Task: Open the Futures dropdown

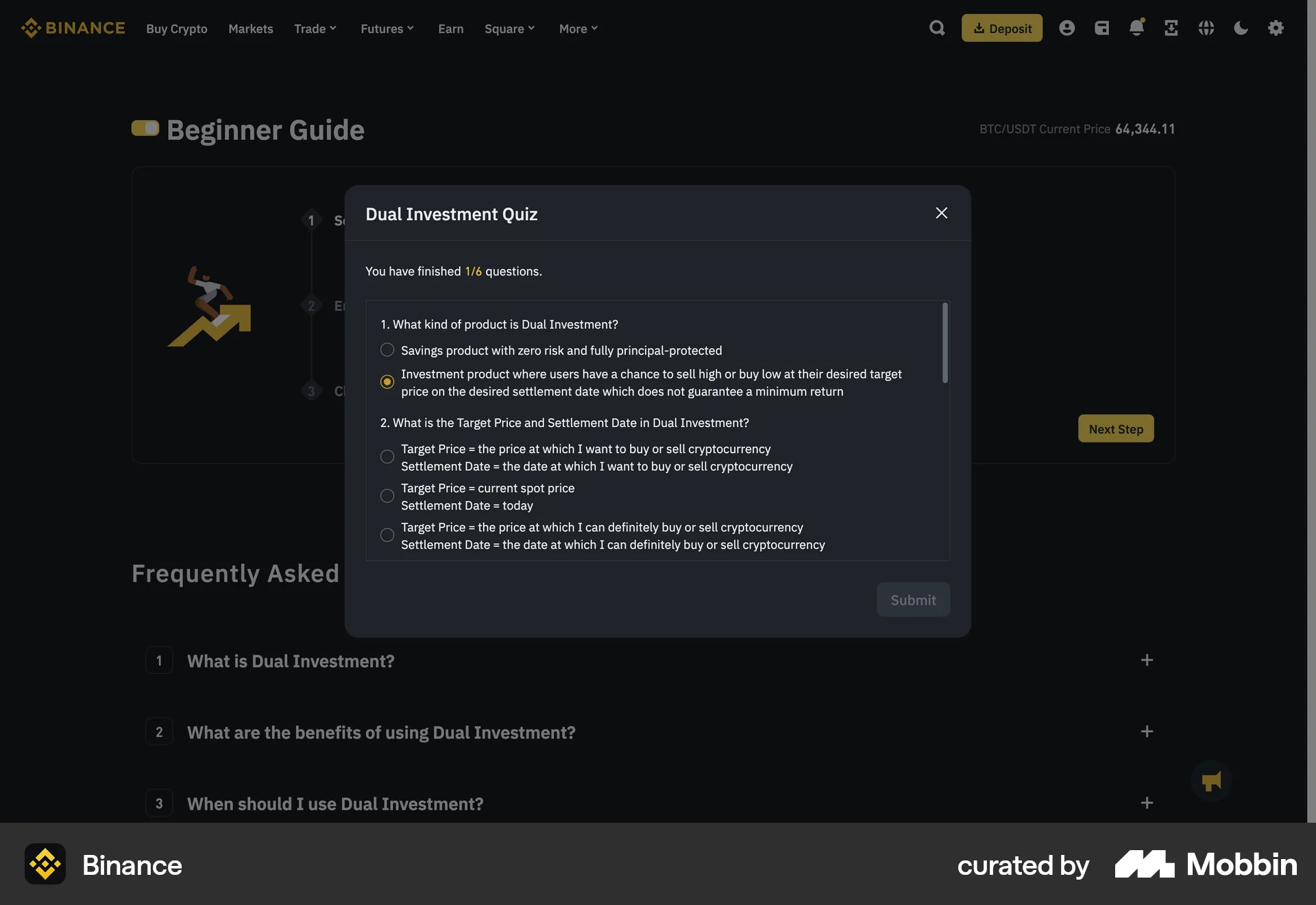Action: [x=387, y=29]
